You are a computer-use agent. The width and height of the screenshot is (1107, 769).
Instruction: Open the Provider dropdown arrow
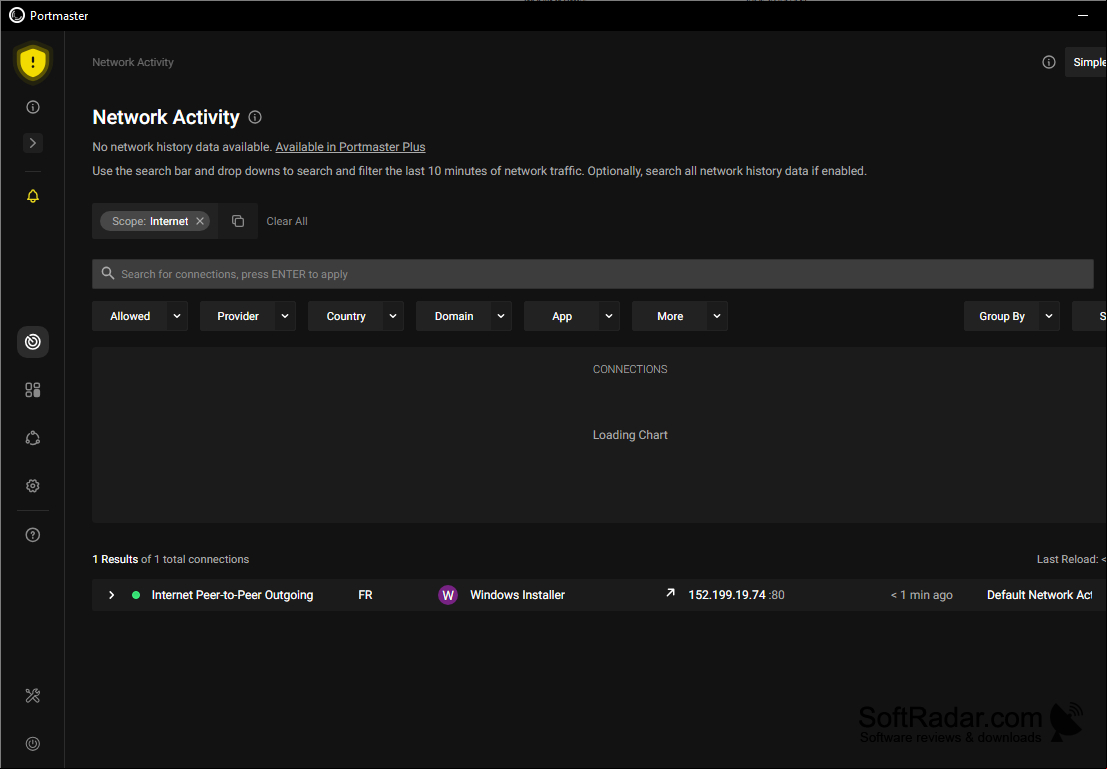pyautogui.click(x=285, y=316)
